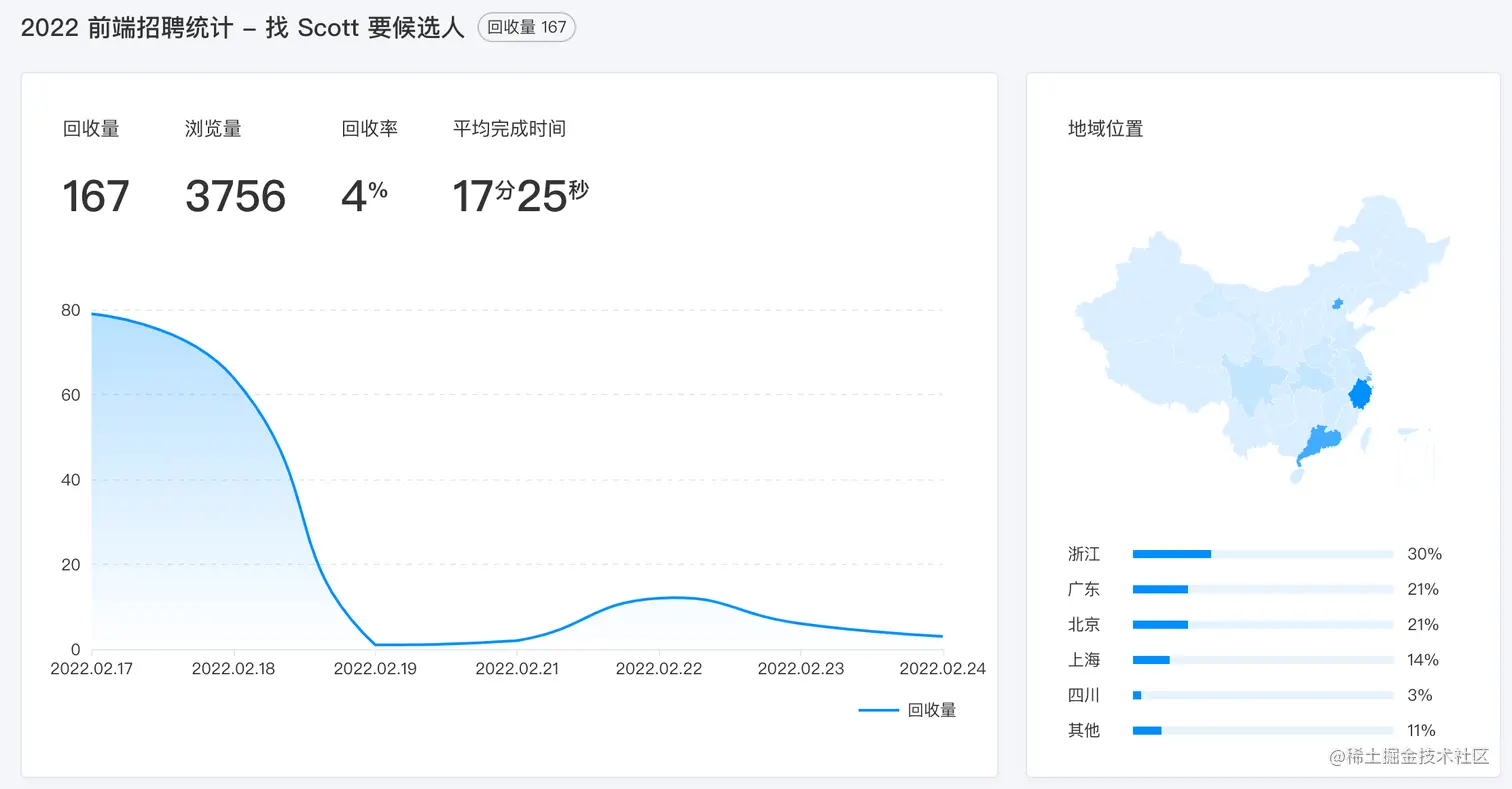Click the 60 y-axis label

click(x=70, y=395)
